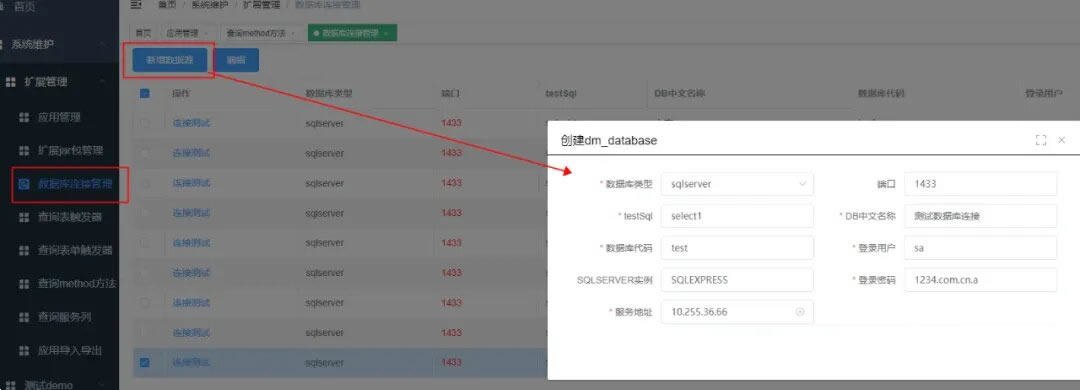Click the testSql column header

[560, 93]
